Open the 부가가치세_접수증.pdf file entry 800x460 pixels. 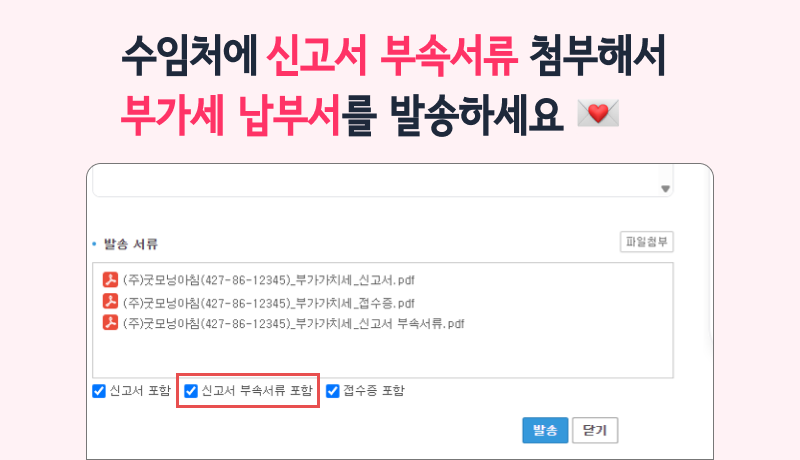269,303
